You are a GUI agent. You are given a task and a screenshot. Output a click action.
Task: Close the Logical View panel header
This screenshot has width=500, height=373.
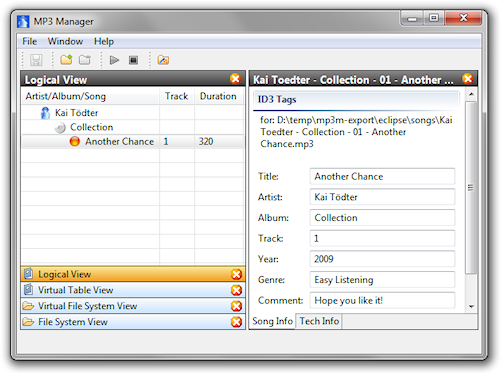pos(235,79)
